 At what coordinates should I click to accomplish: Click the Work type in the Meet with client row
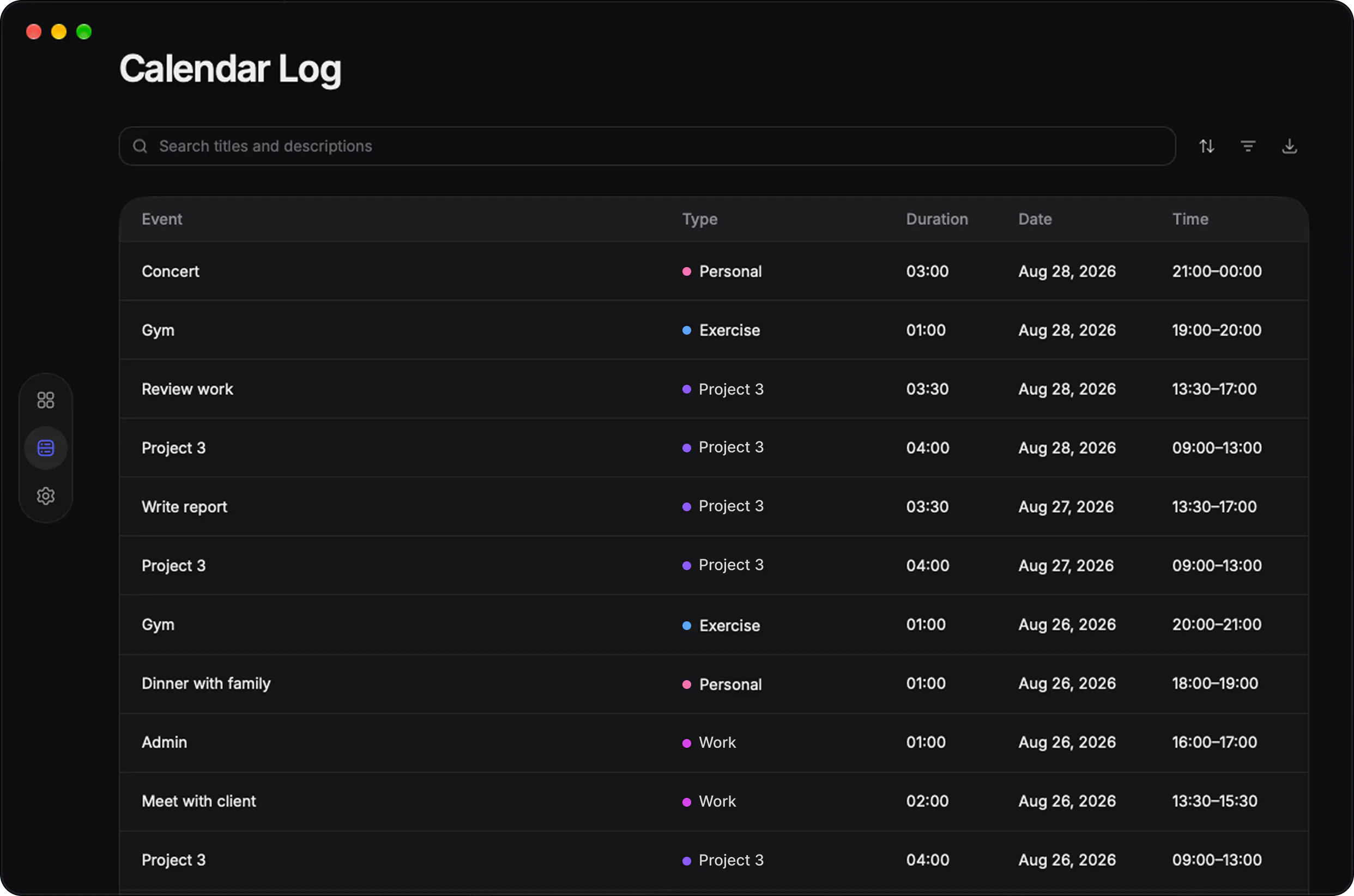click(717, 801)
